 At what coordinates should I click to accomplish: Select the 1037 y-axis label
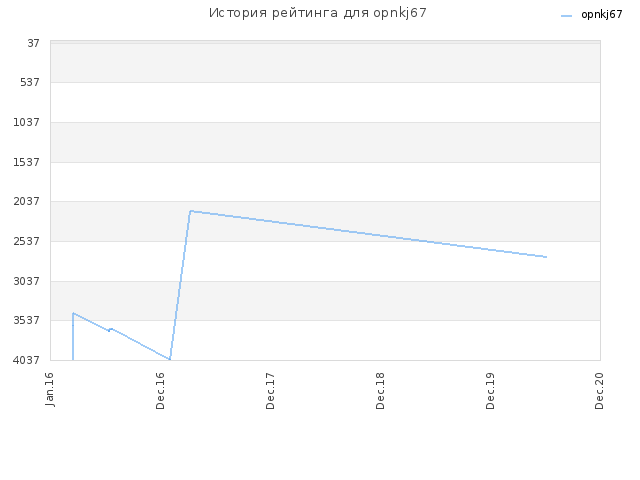coord(27,122)
